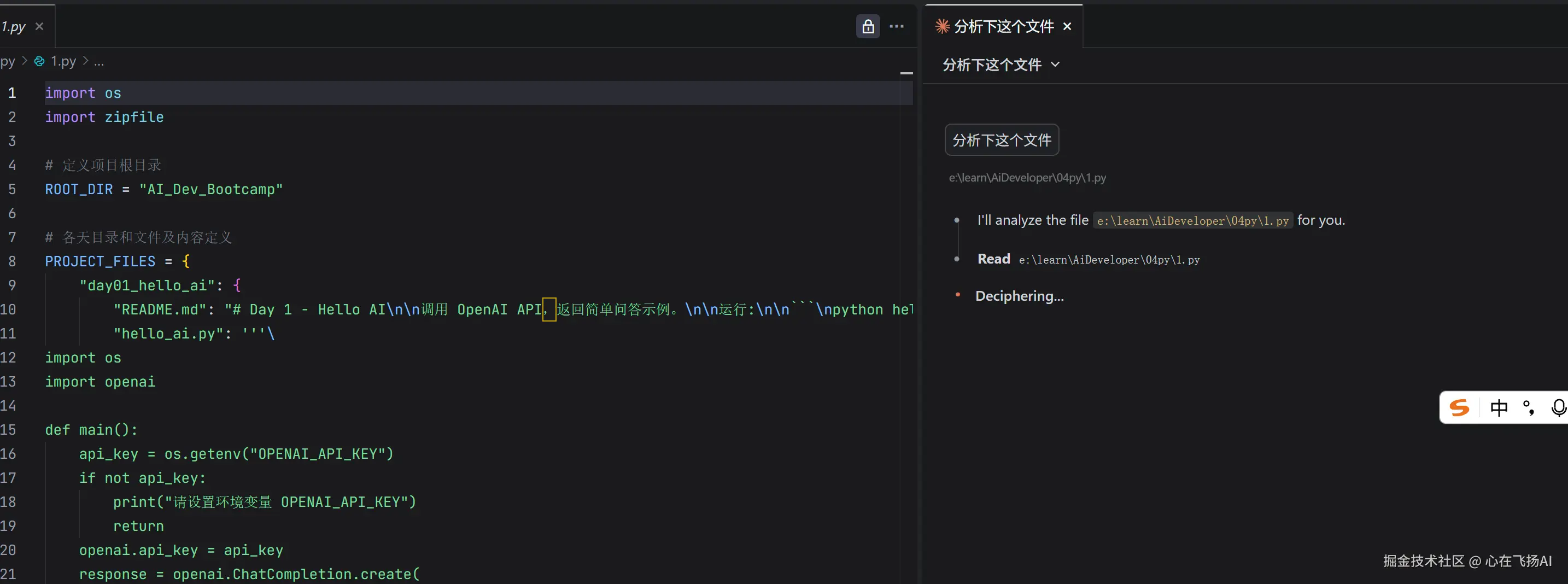Expand the Read tool call entry
This screenshot has height=584, width=1568.
[993, 259]
